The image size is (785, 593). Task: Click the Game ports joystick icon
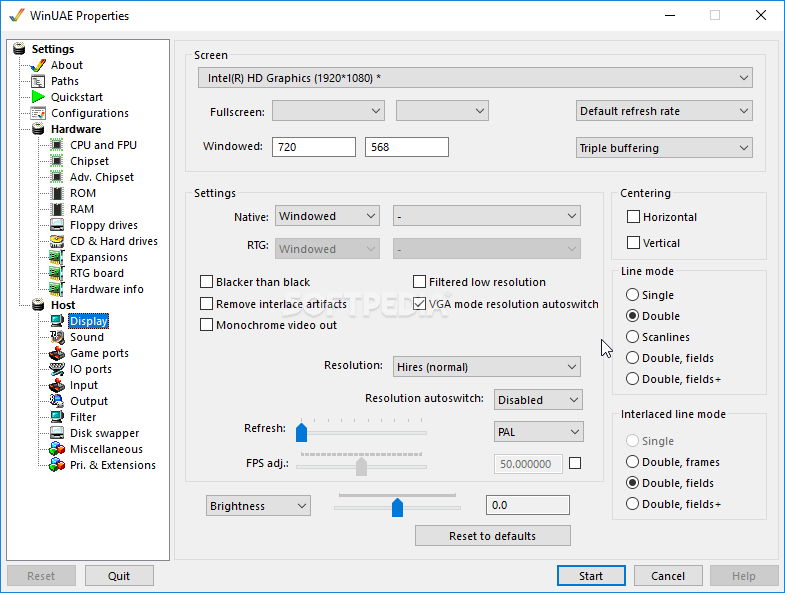[x=57, y=353]
